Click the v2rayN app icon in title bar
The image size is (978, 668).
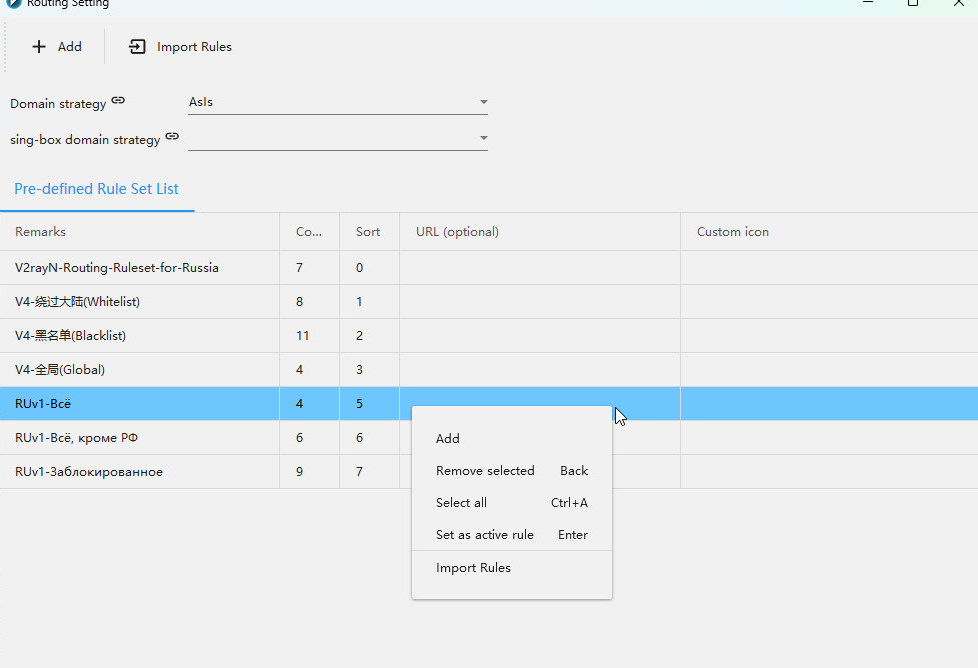pos(13,3)
